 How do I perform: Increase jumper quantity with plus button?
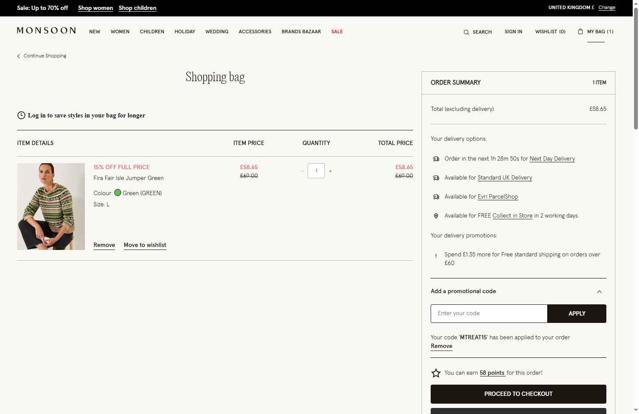click(330, 171)
